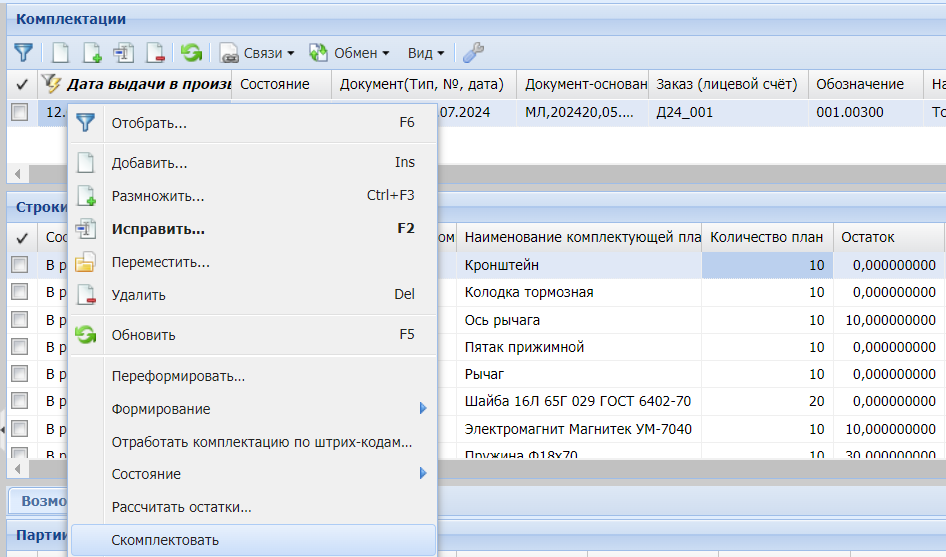Open settings with the wrench icon
946x557 pixels.
click(473, 52)
